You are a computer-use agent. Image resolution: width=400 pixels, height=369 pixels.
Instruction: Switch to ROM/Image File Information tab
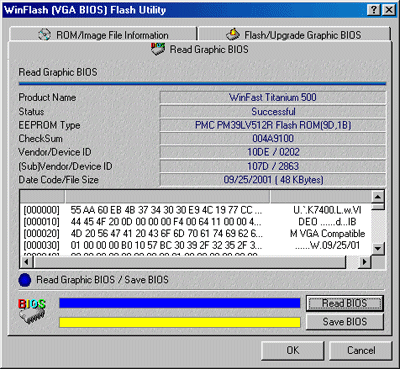pos(103,35)
